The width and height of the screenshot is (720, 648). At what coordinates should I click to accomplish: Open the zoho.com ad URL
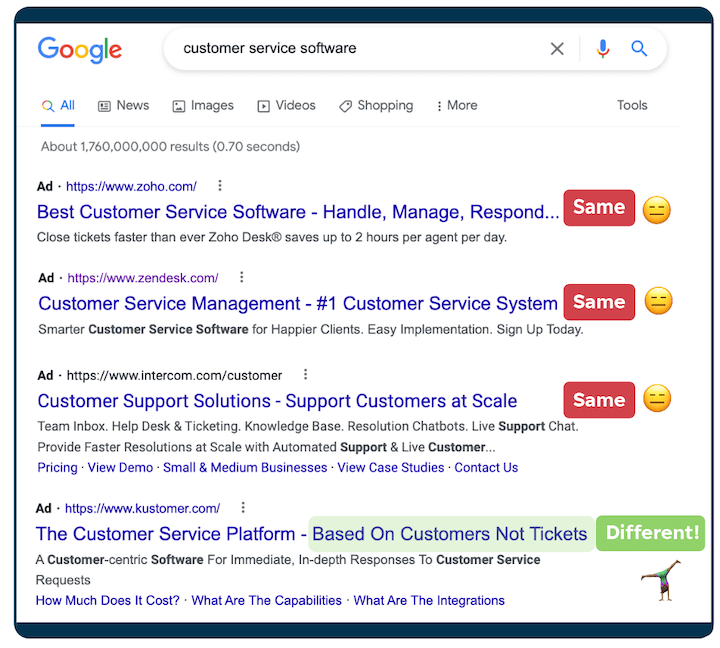tap(131, 186)
